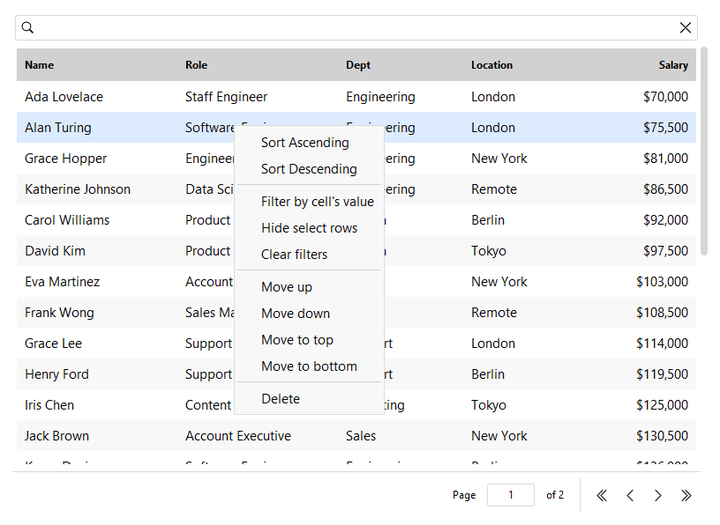The width and height of the screenshot is (720, 525).
Task: Click inside the search input field
Action: 356,28
